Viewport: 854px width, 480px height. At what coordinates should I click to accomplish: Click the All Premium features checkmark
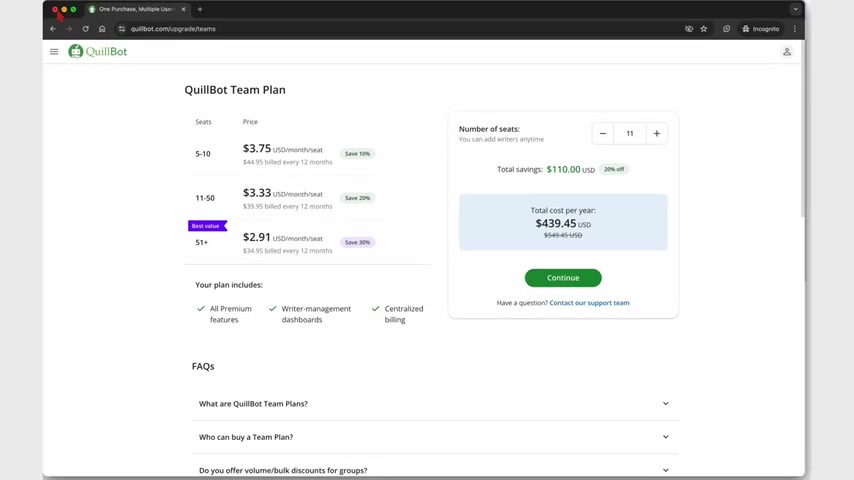click(x=201, y=308)
